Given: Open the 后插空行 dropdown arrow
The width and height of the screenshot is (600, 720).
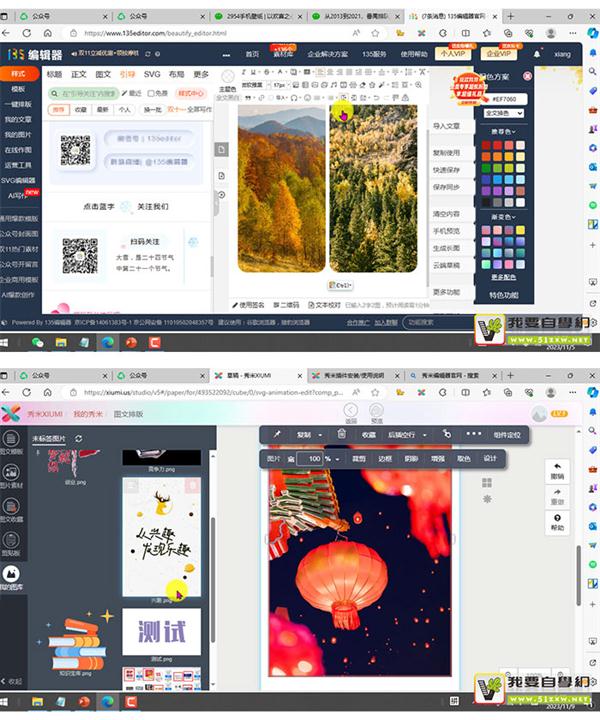Looking at the screenshot, I should pos(425,435).
